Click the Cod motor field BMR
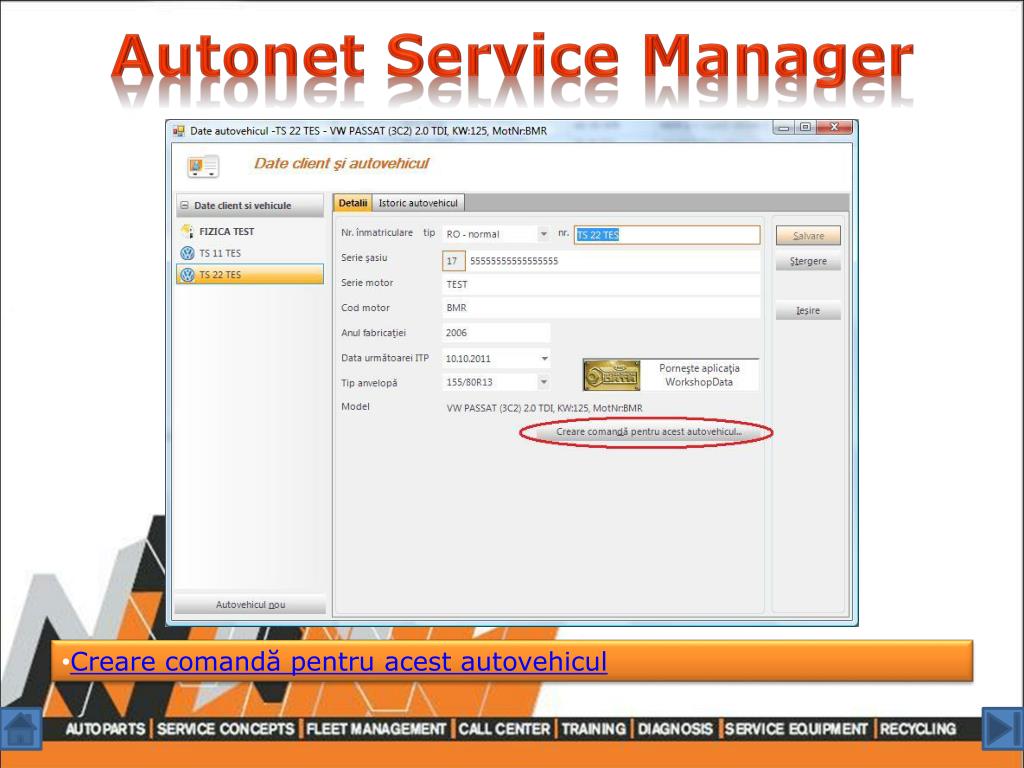Viewport: 1024px width, 768px height. tap(601, 308)
